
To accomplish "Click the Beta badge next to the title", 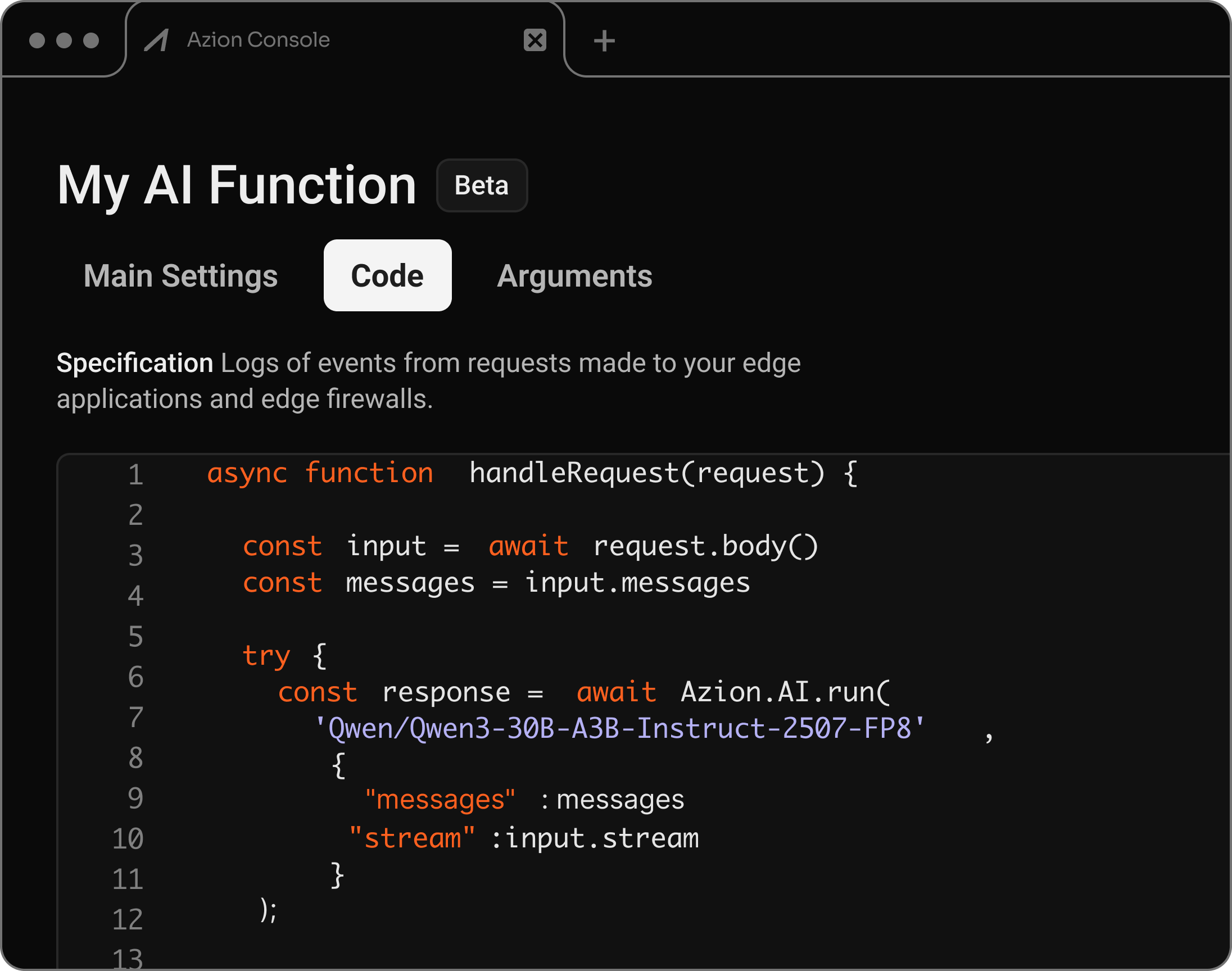I will [x=481, y=185].
